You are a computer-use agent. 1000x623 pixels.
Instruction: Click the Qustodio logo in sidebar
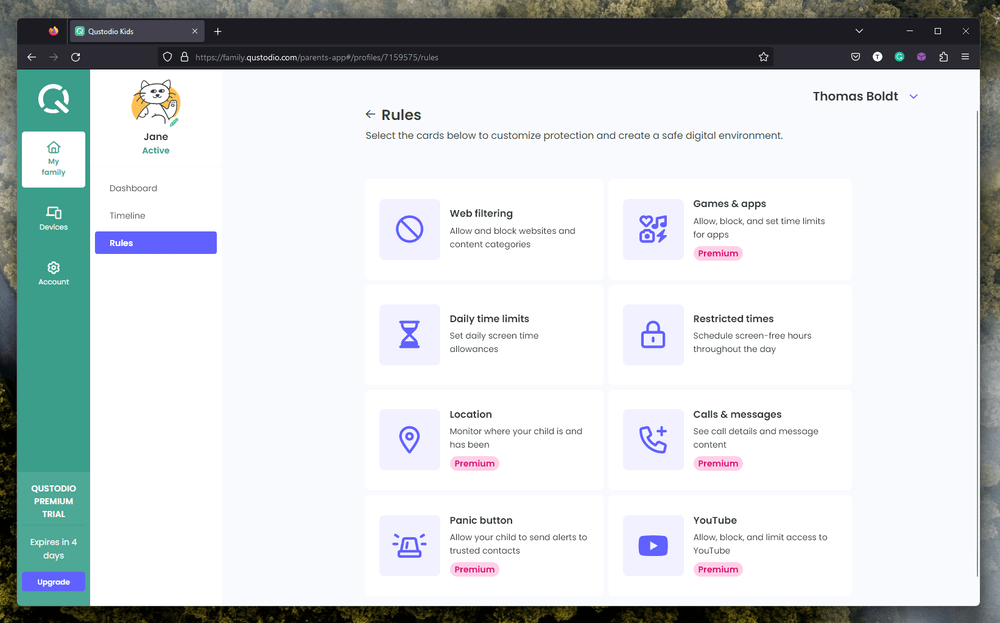pos(54,99)
